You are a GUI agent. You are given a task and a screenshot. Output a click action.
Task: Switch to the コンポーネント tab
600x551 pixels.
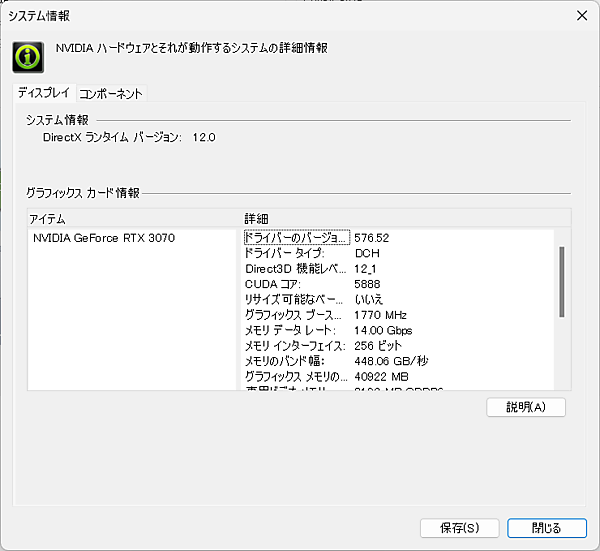[x=111, y=94]
